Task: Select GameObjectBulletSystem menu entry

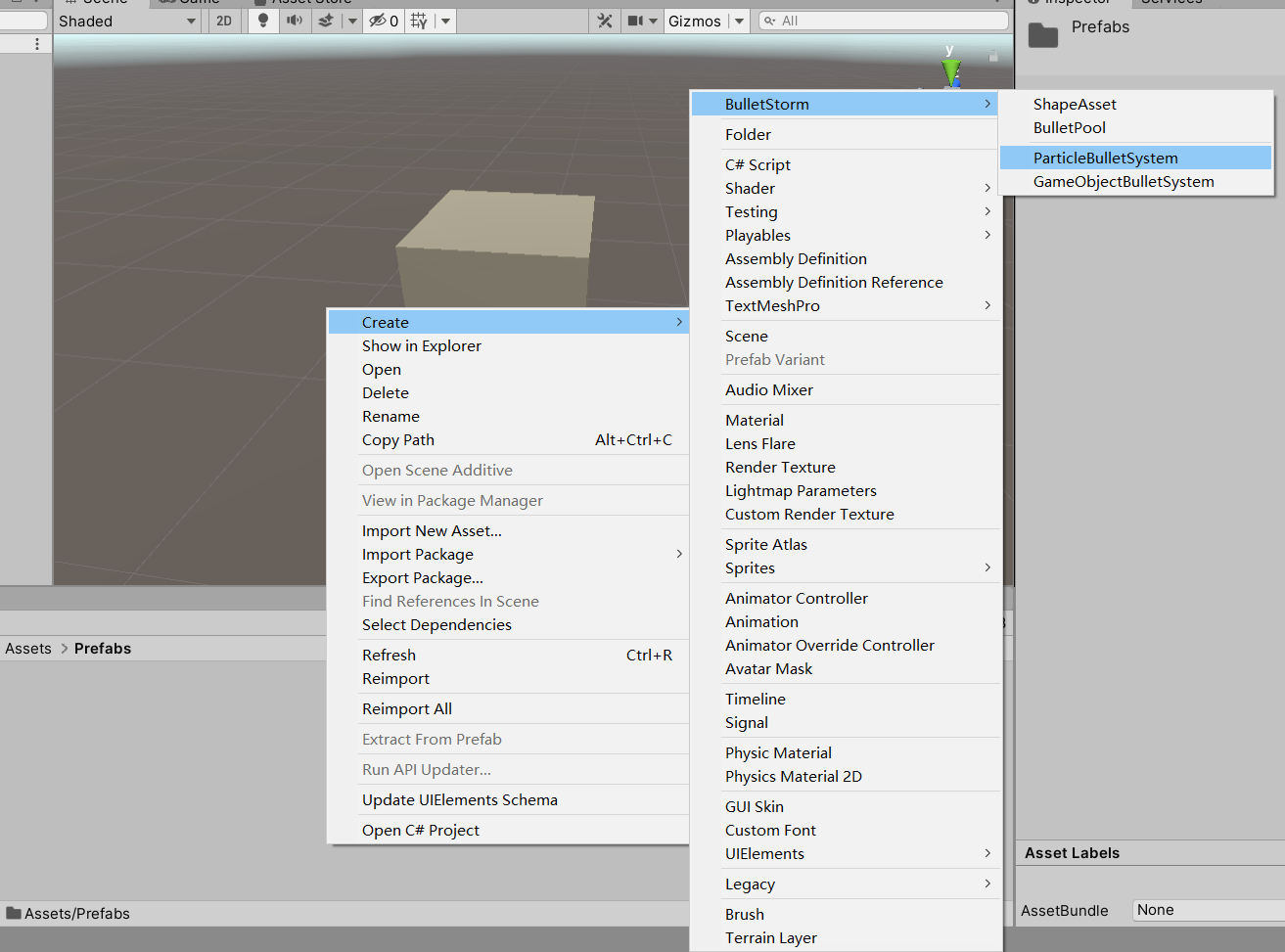Action: click(x=1136, y=181)
